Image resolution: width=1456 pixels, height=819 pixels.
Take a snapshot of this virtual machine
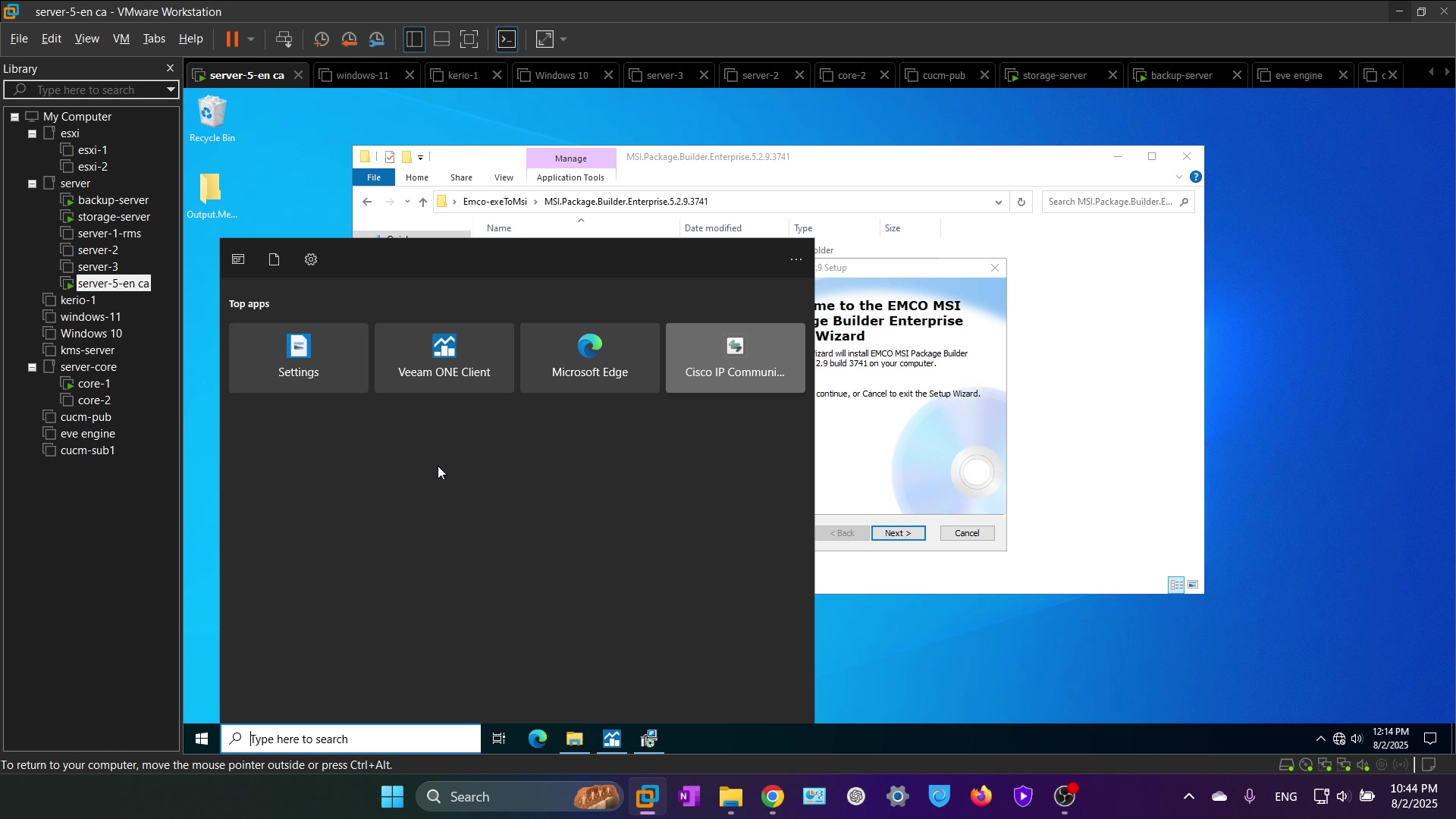(322, 39)
